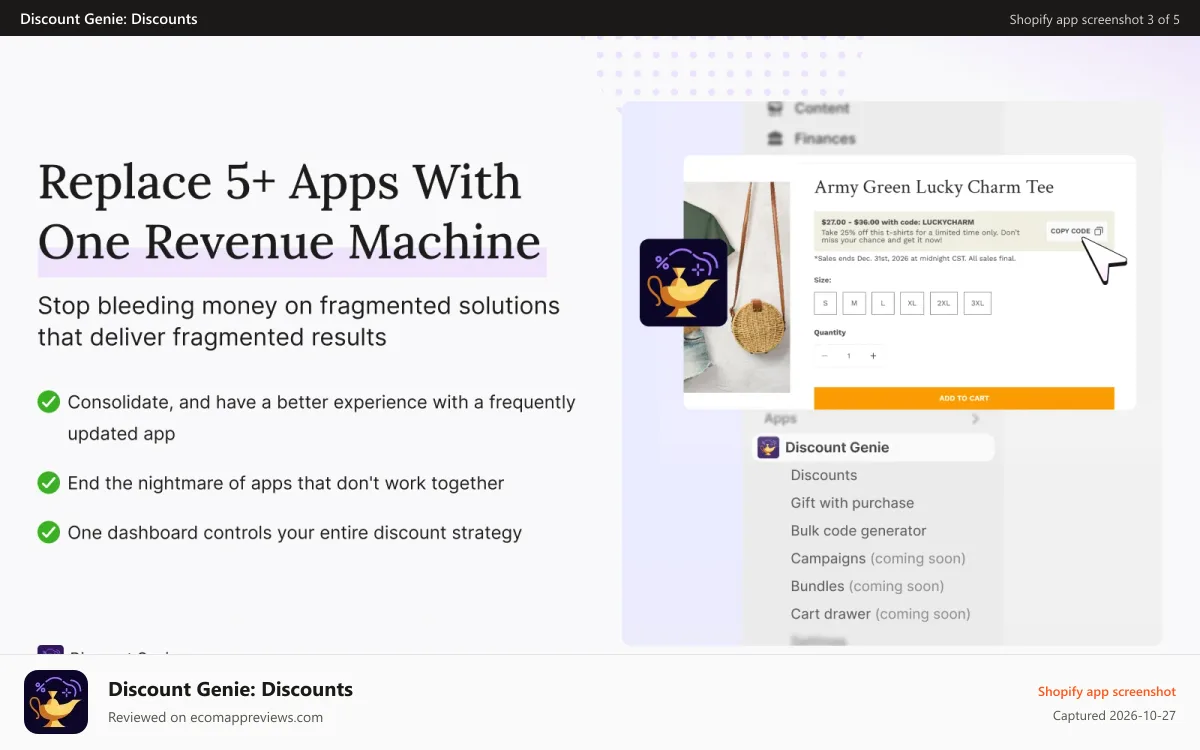
Task: Select size S
Action: tap(825, 303)
